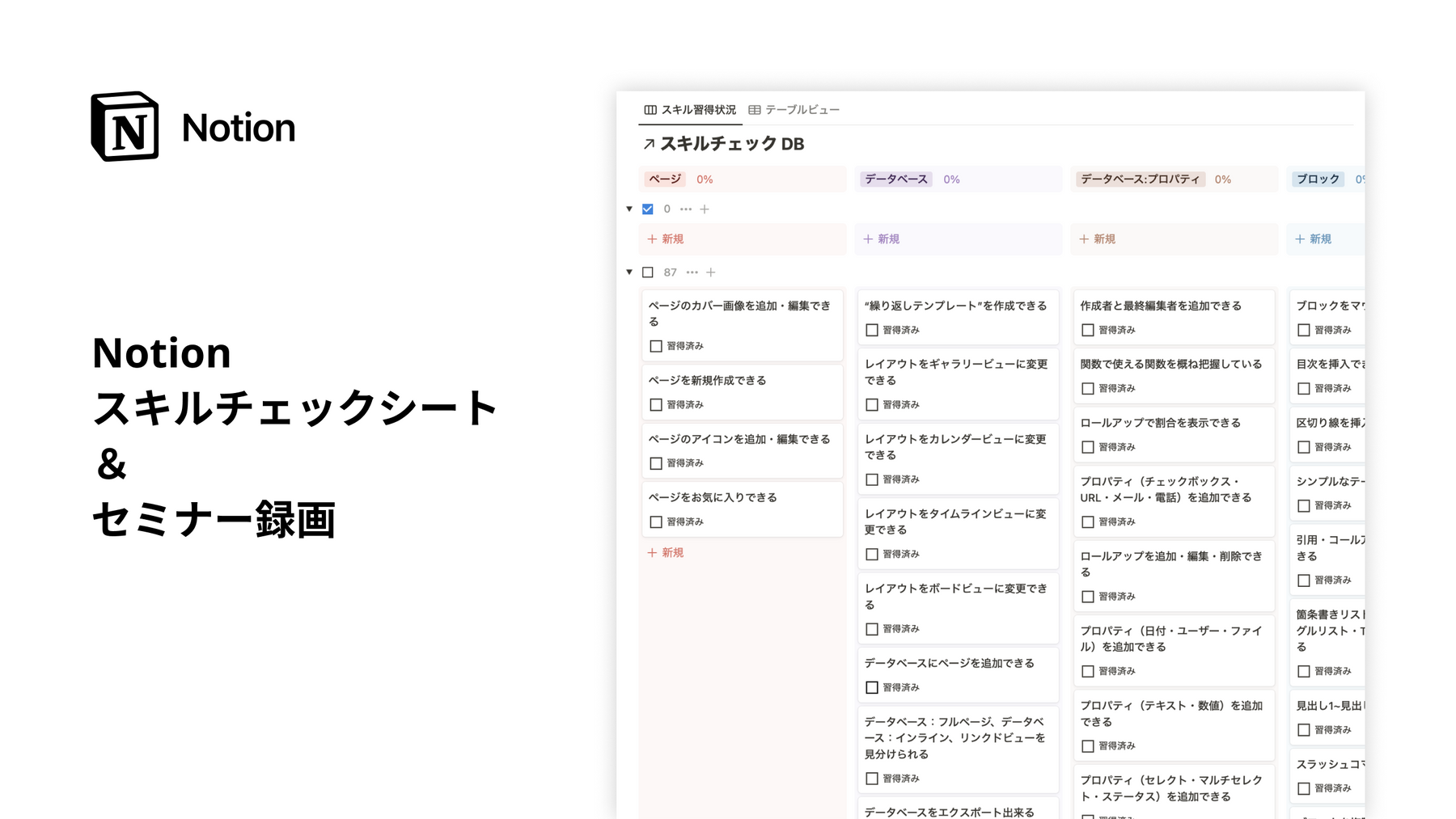Image resolution: width=1456 pixels, height=819 pixels.
Task: Click the ページ column tag
Action: [665, 179]
